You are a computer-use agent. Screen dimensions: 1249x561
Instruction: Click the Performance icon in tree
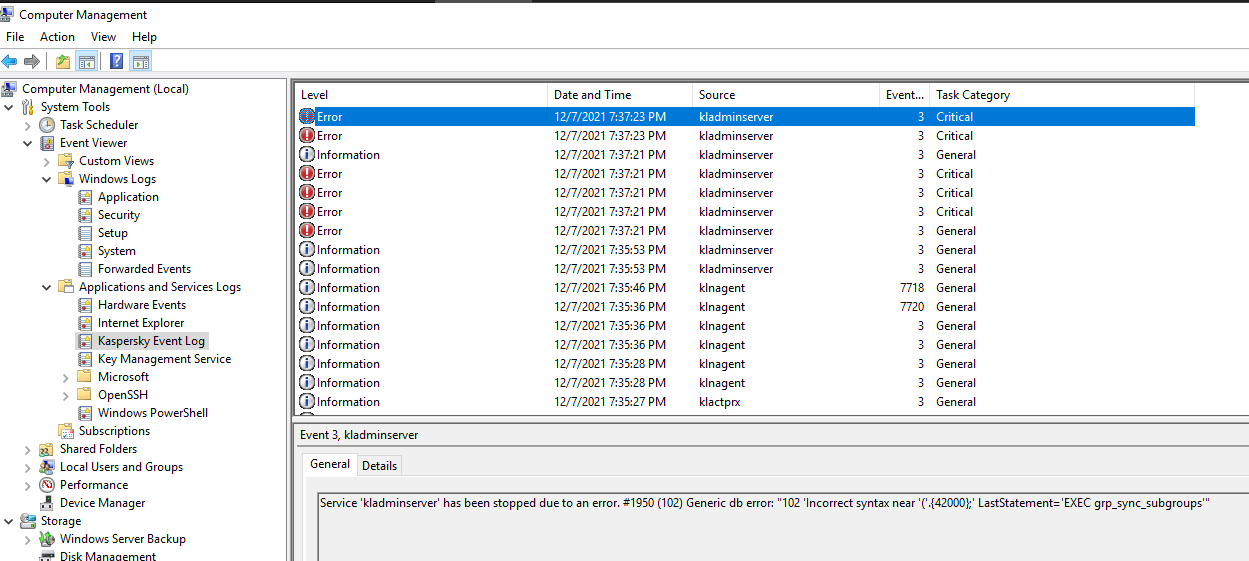(47, 485)
